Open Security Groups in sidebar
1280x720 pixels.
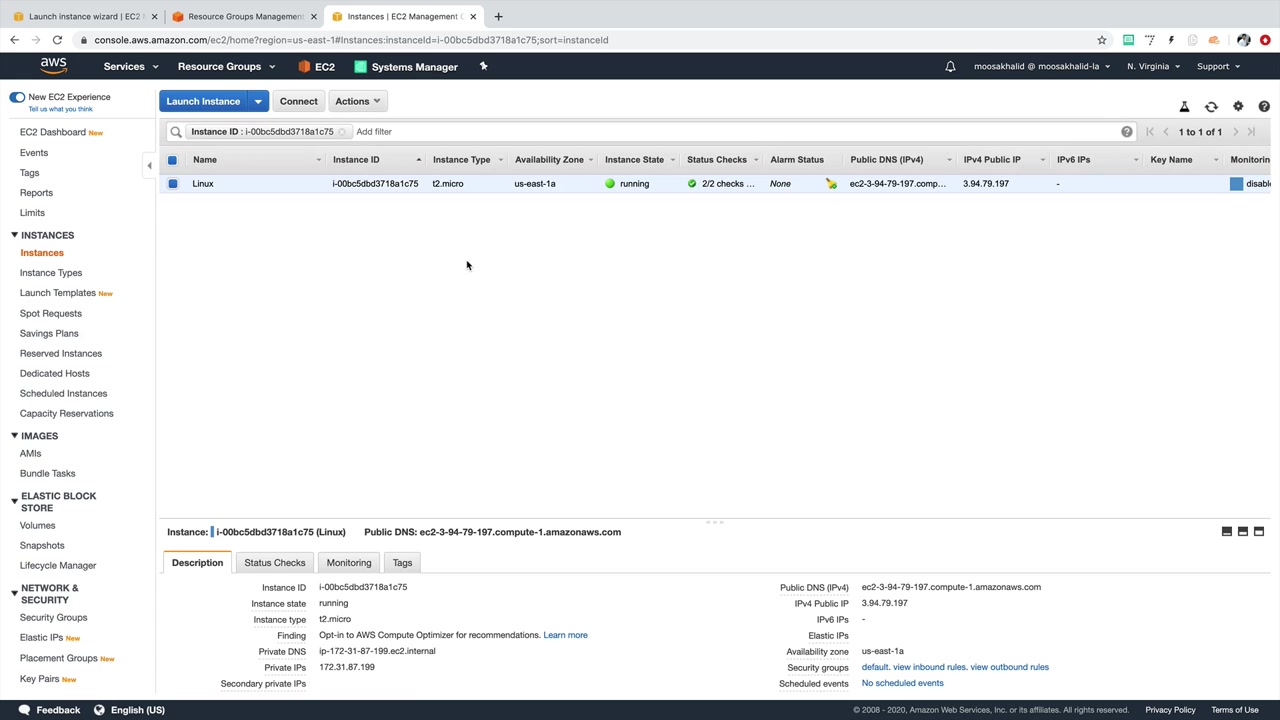[x=53, y=618]
